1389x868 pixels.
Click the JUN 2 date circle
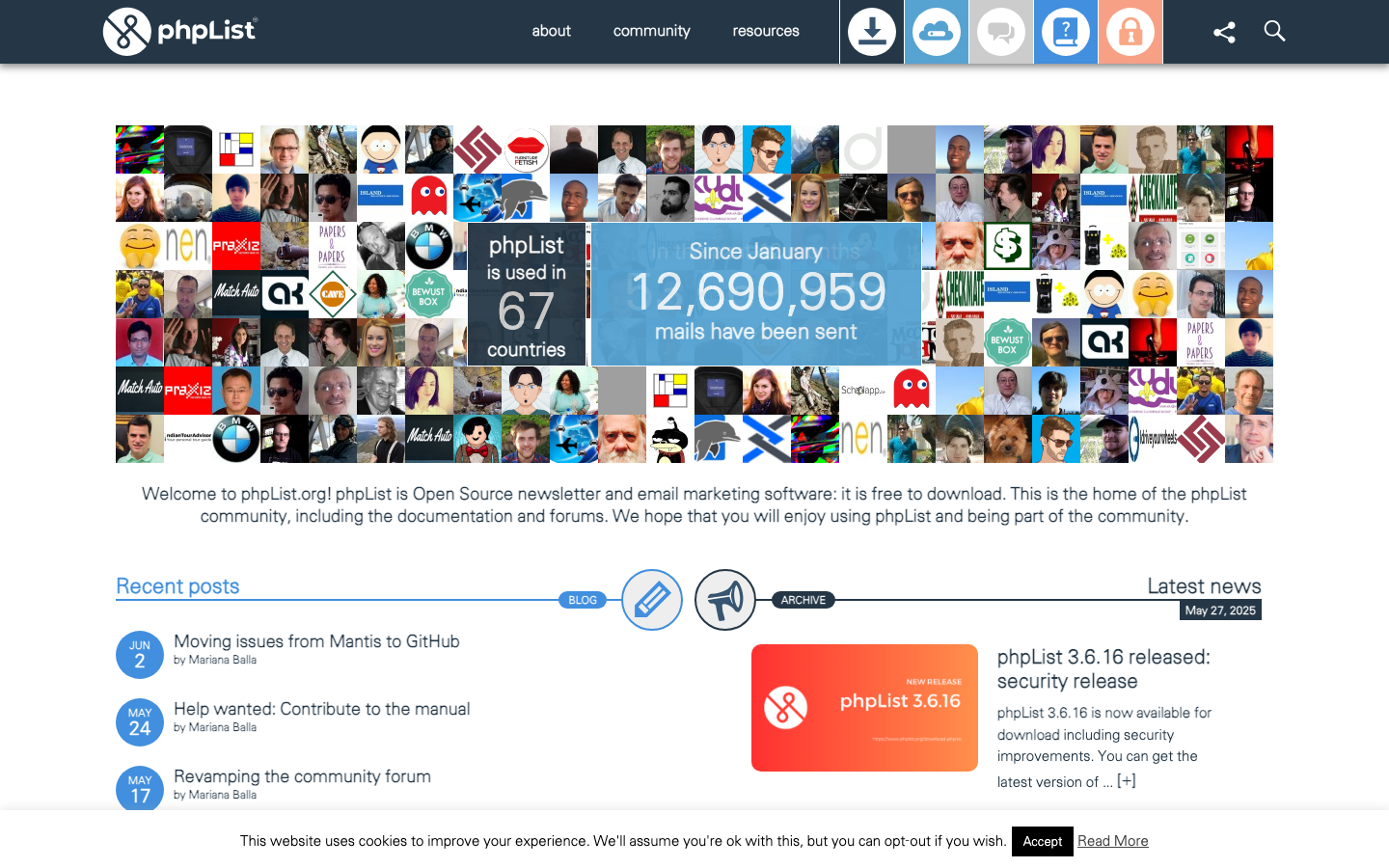pyautogui.click(x=140, y=655)
